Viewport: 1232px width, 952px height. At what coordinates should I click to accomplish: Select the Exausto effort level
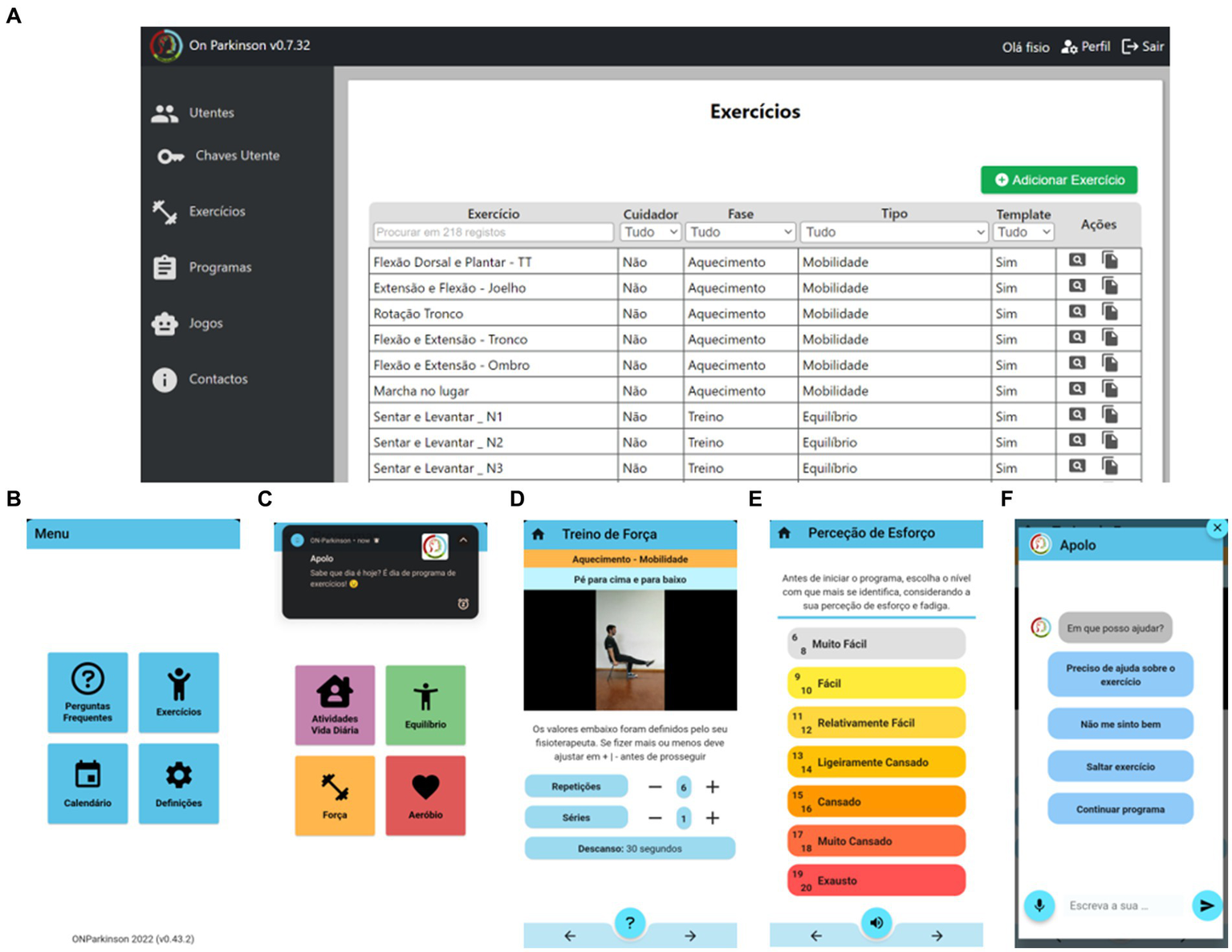(876, 881)
